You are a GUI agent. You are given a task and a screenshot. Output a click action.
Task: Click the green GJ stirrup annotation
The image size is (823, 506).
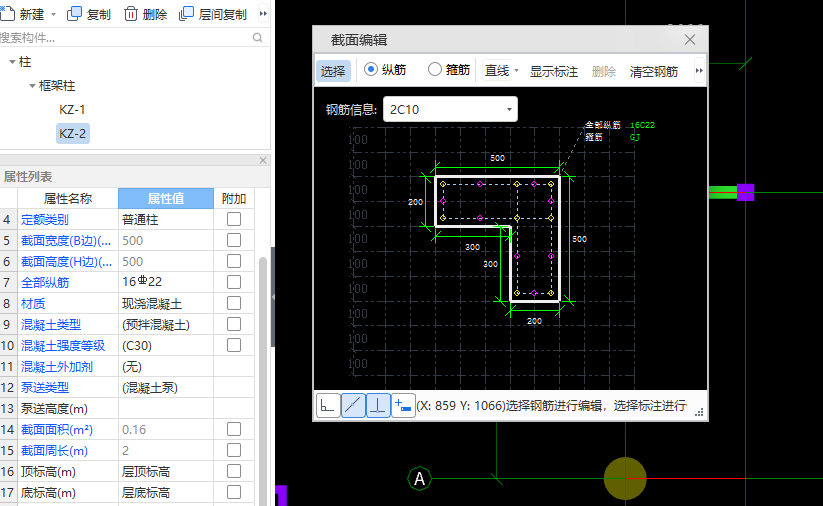[635, 137]
